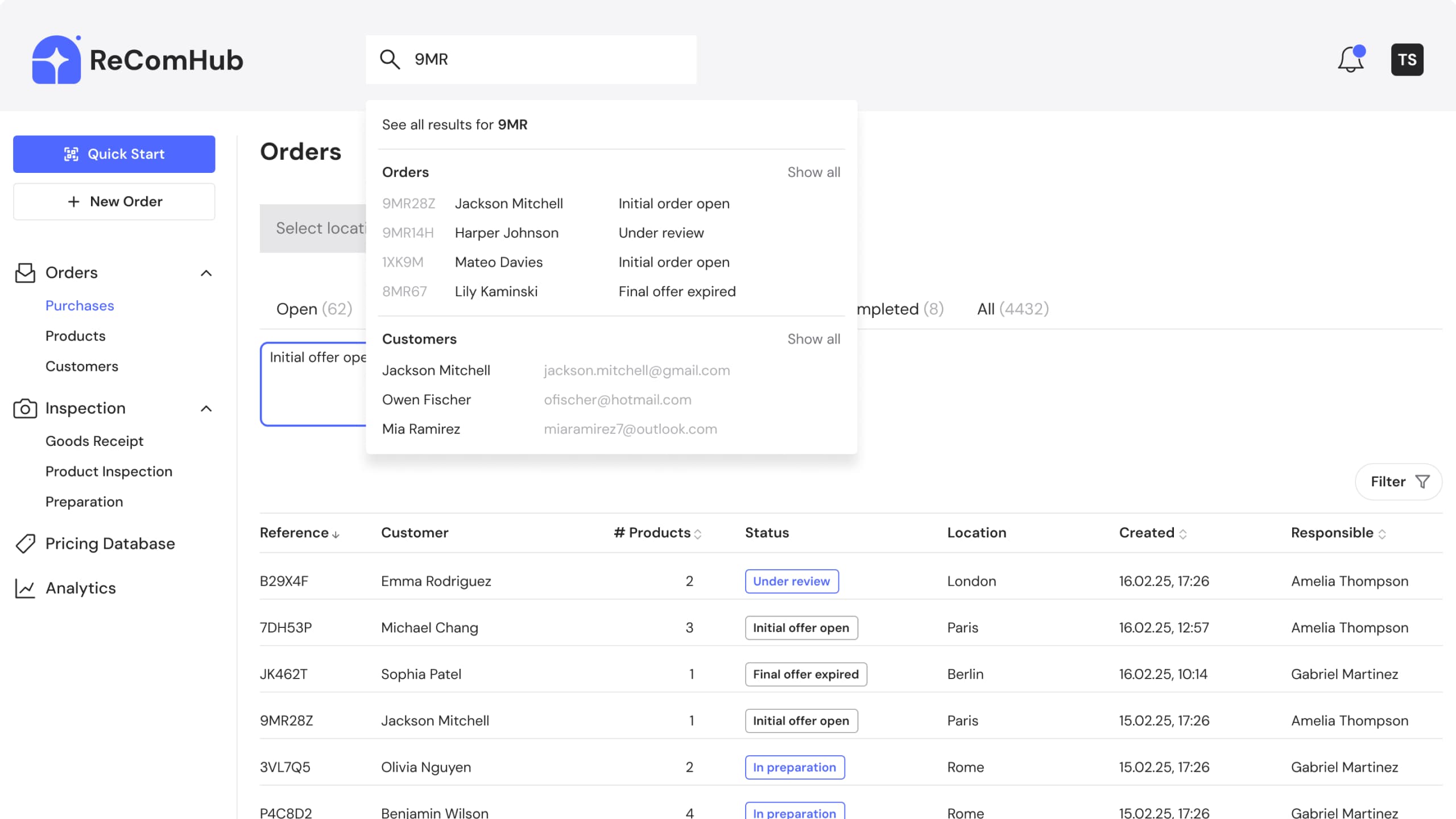This screenshot has height=819, width=1456.
Task: Open search result order 9MR28Z
Action: pos(611,204)
